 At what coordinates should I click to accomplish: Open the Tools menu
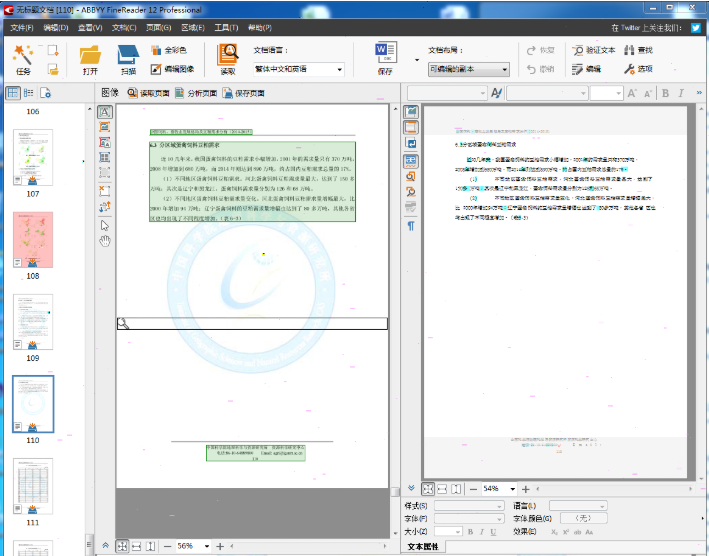coord(226,28)
